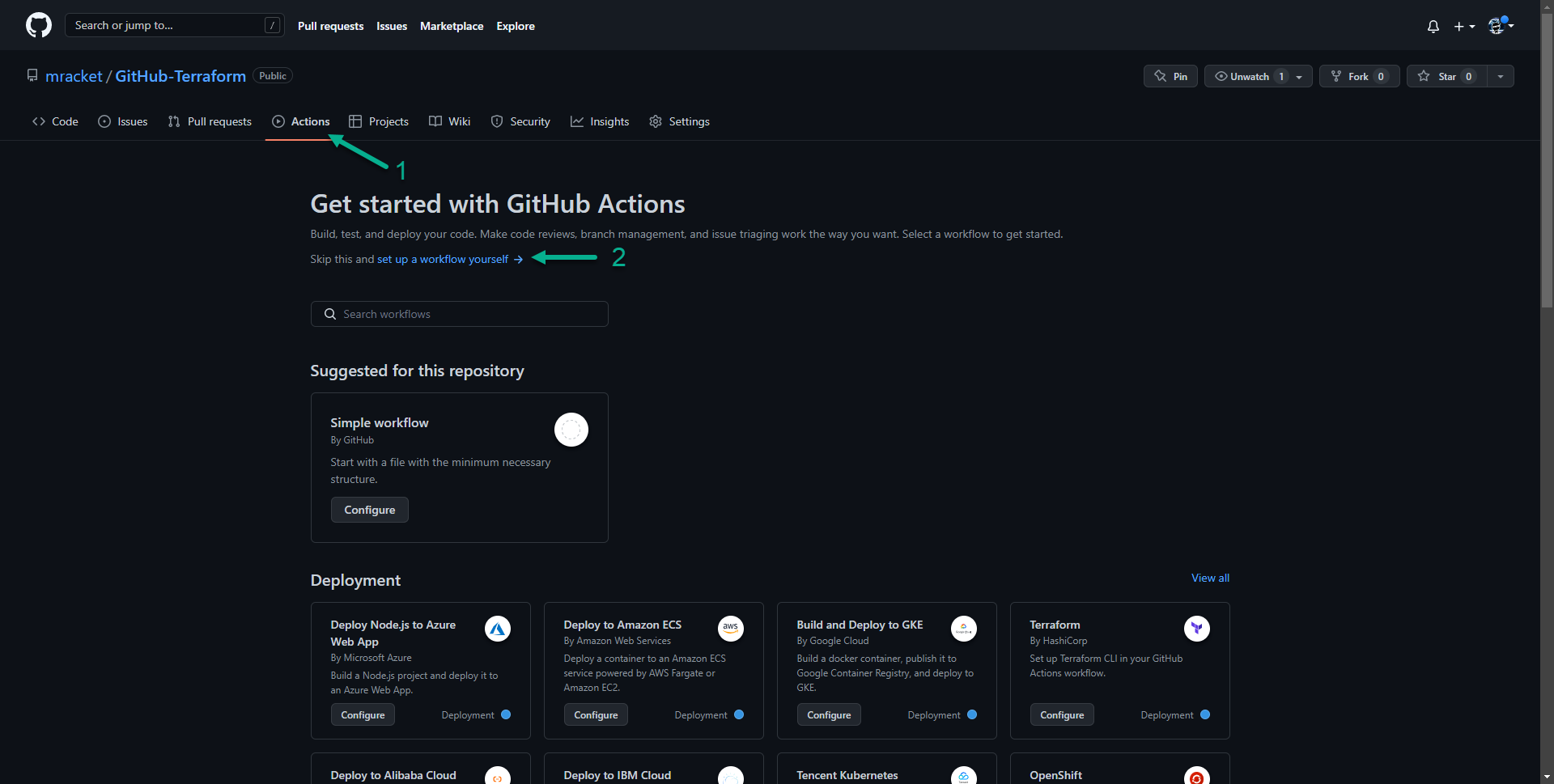The image size is (1554, 784).
Task: Configure Deploy Node.js to Azure Web App
Action: tap(363, 714)
